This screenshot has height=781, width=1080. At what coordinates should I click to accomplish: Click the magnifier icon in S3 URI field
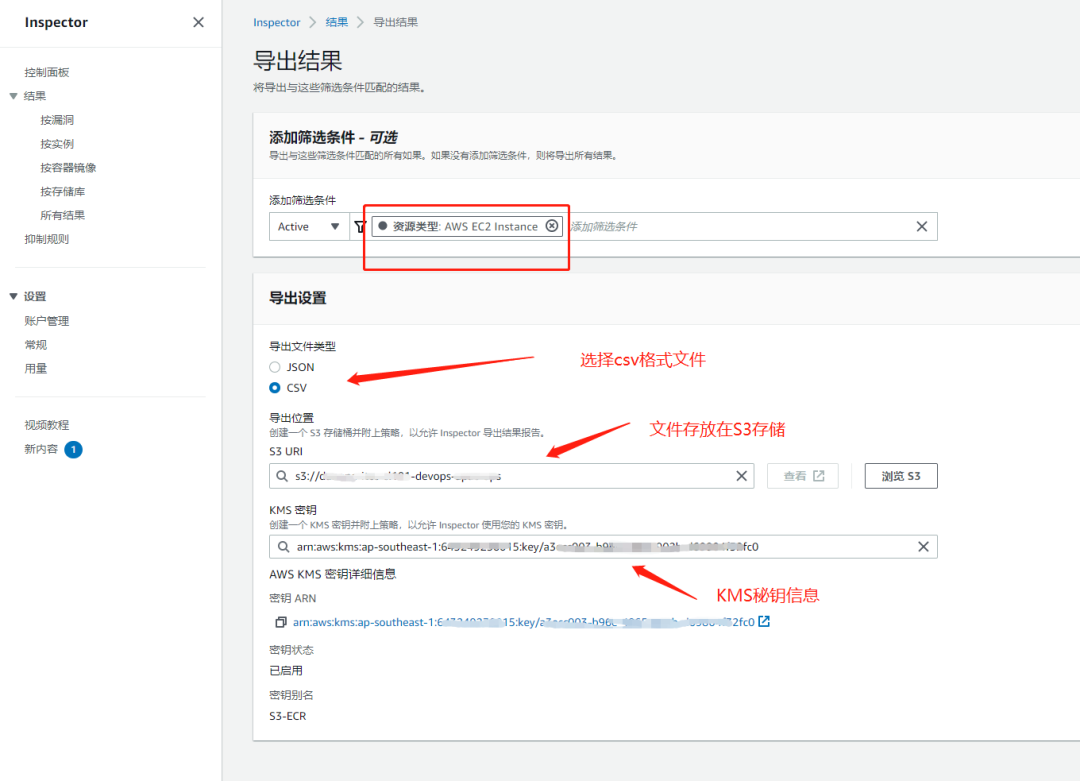click(283, 476)
